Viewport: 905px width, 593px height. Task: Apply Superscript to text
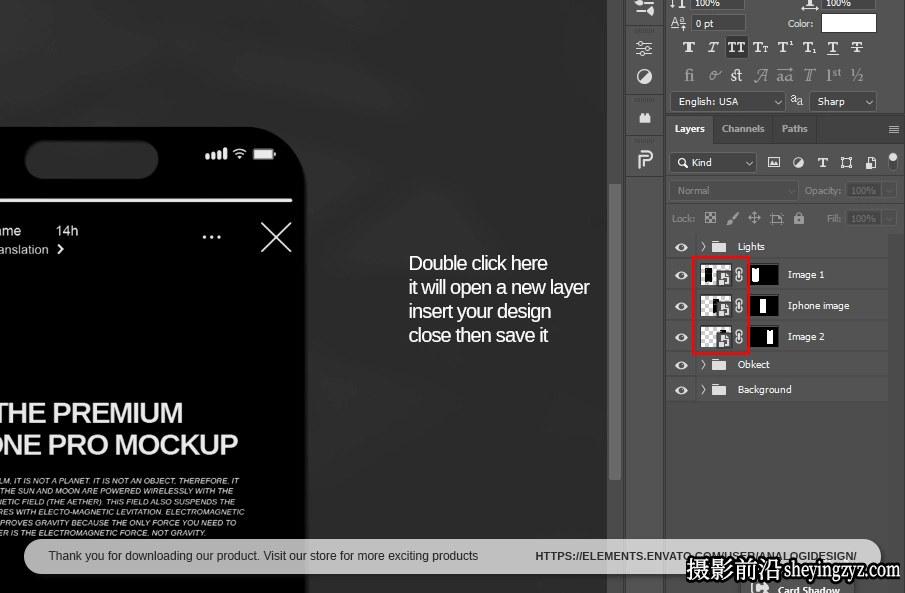click(x=785, y=47)
